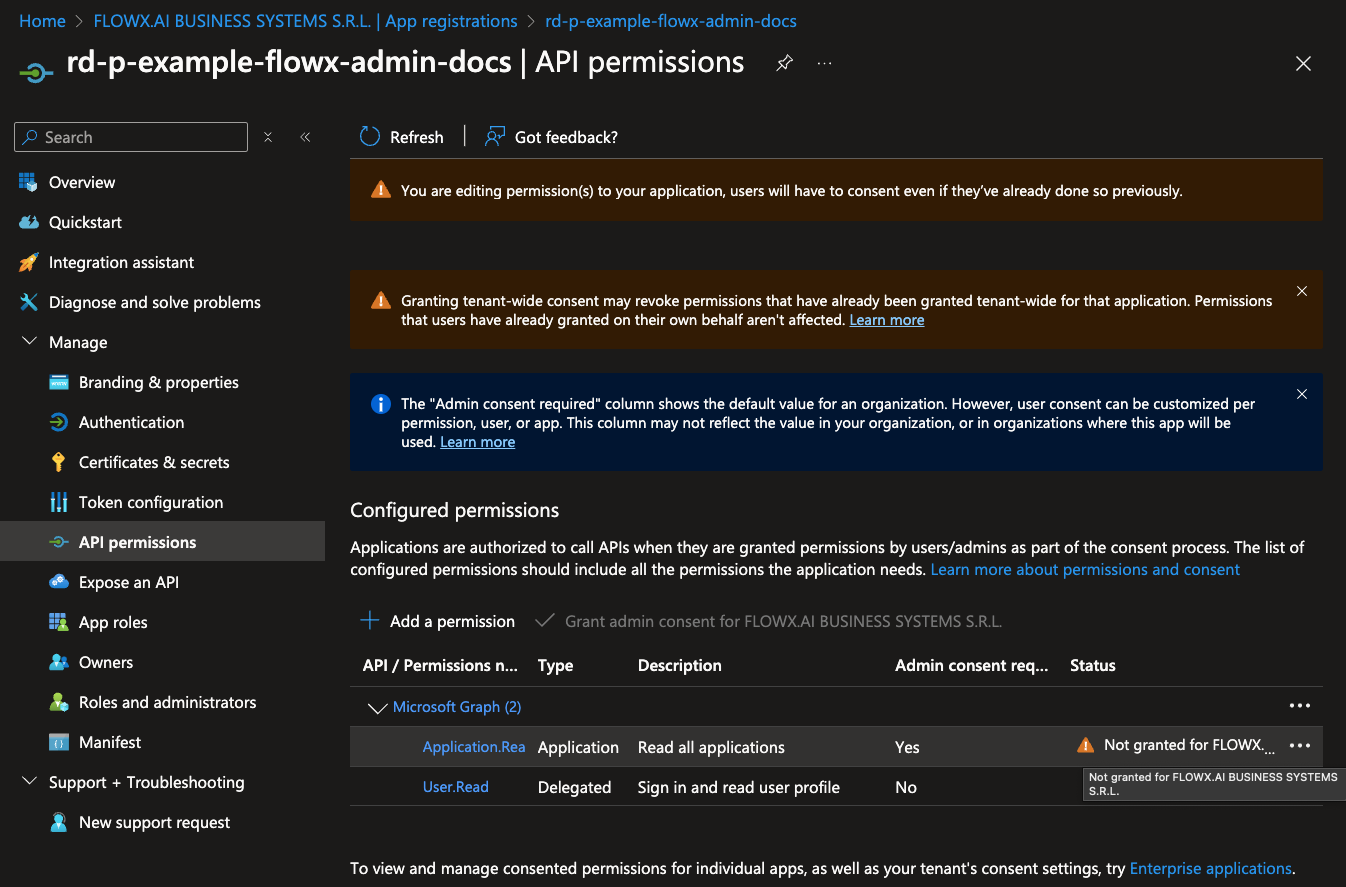Click 'Sign in and read user profile' cell

coord(739,787)
